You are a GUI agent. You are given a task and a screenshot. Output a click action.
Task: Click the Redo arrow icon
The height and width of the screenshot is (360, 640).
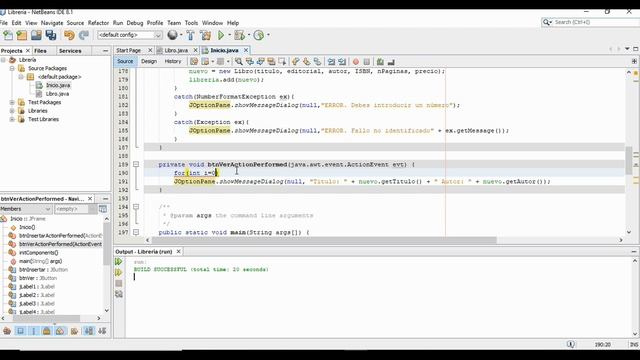[x=84, y=36]
